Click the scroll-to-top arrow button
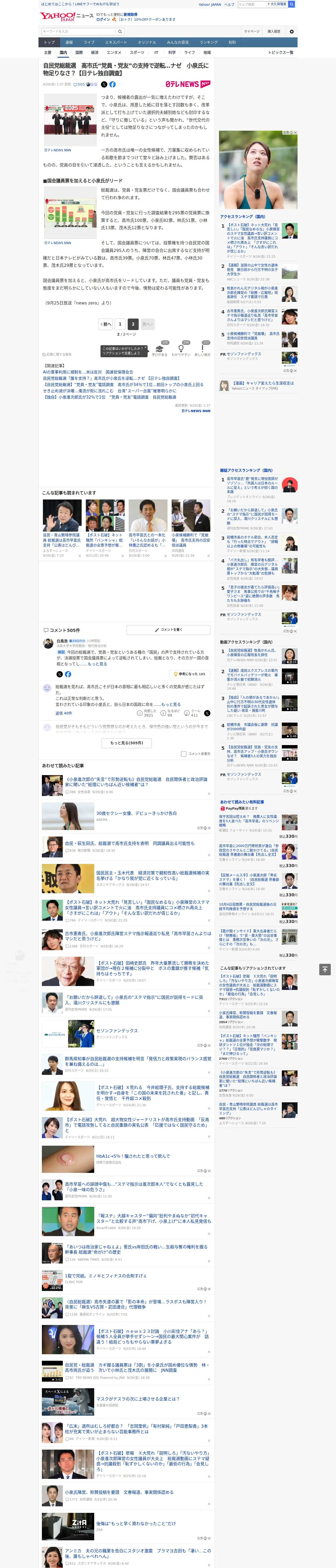The width and height of the screenshot is (336, 1568). pyautogui.click(x=325, y=969)
